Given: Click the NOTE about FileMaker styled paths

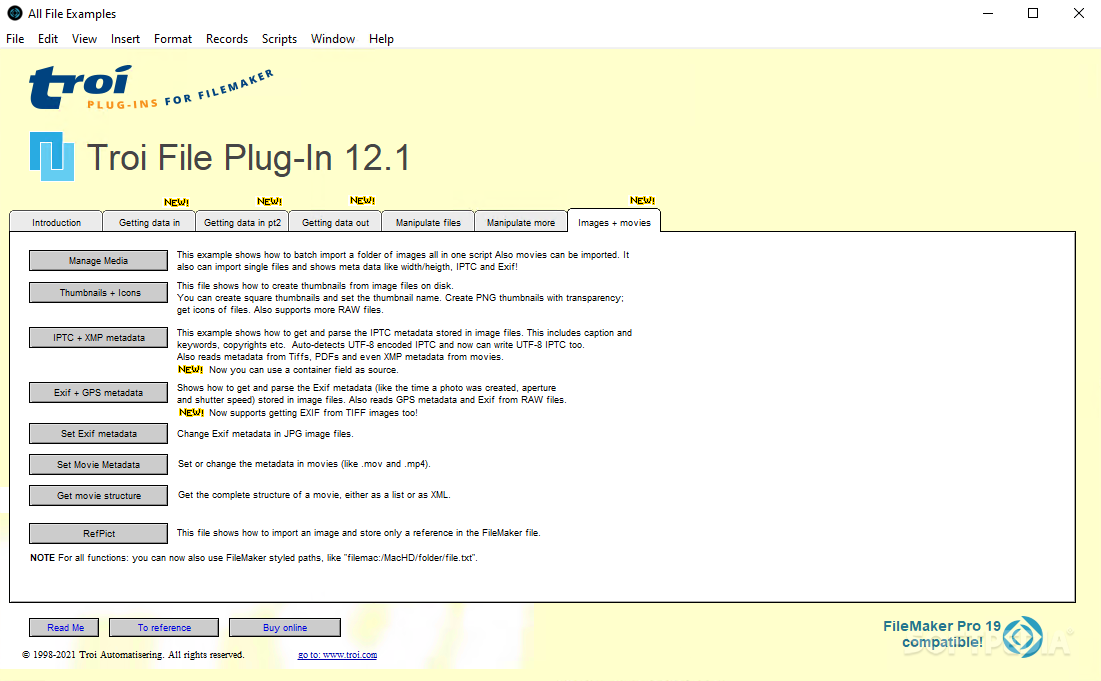Looking at the screenshot, I should click(253, 558).
